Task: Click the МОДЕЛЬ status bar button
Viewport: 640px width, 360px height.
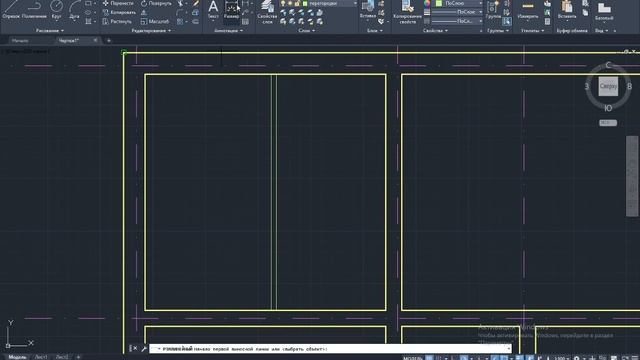Action: (x=413, y=358)
